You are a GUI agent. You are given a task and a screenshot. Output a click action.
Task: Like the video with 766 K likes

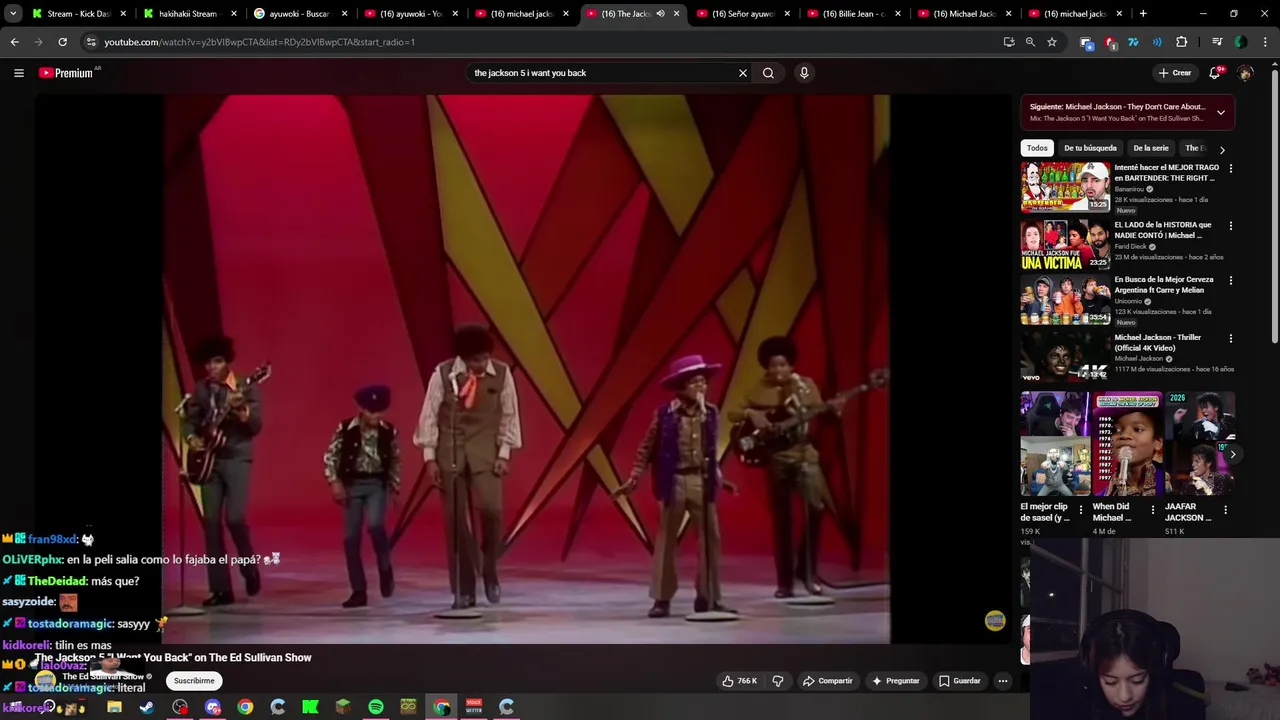tap(740, 681)
